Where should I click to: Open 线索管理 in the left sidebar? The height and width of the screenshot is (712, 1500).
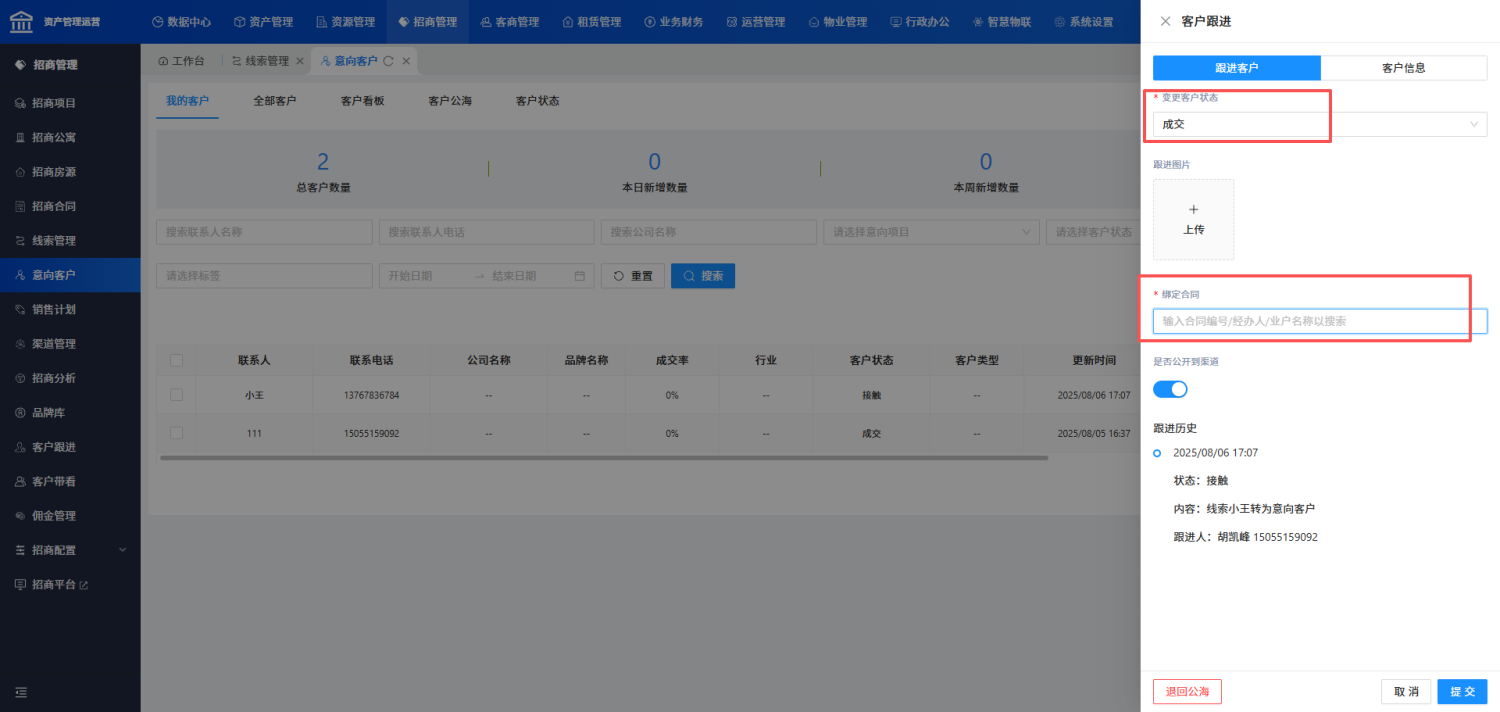click(70, 241)
